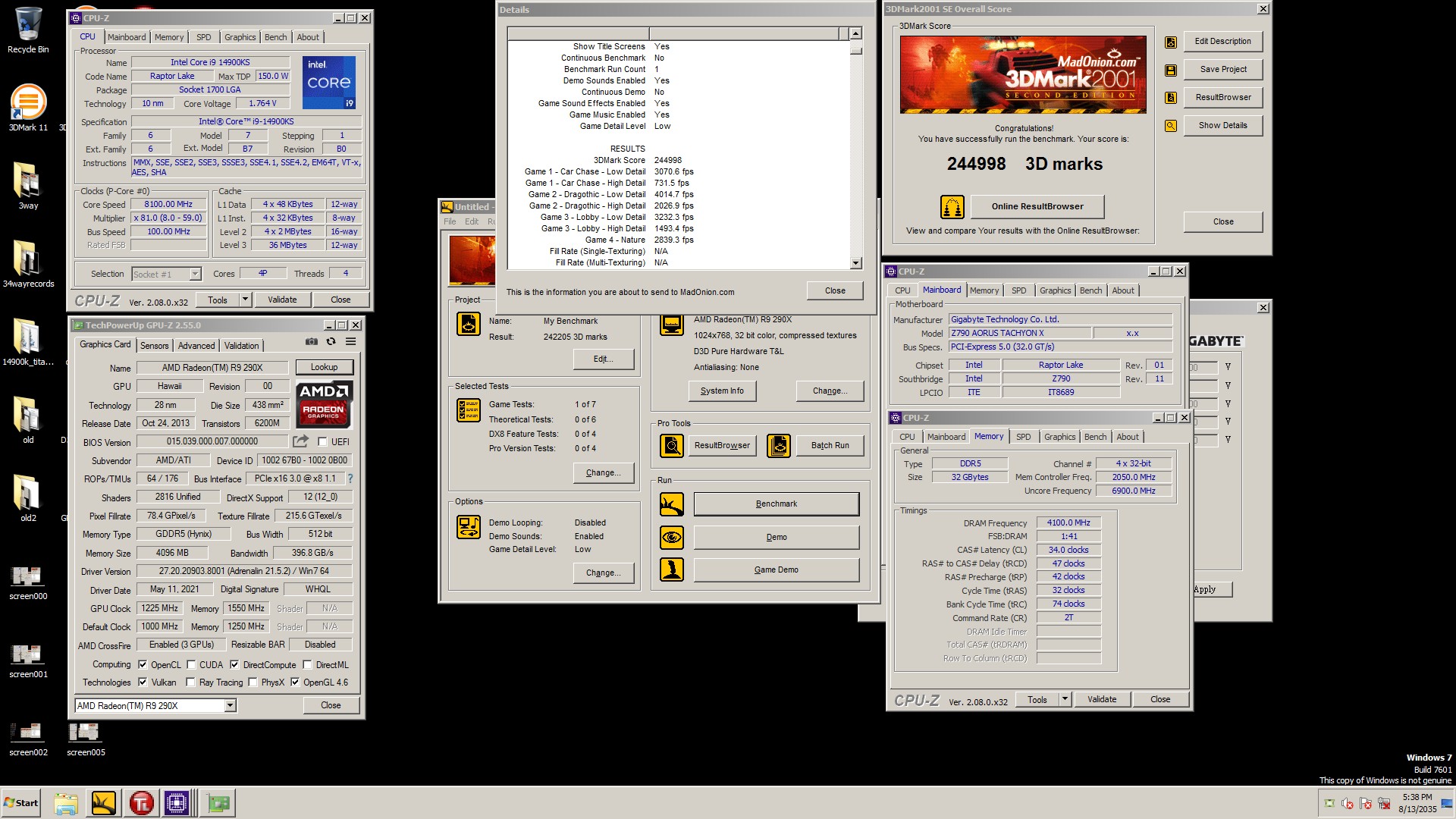The image size is (1456, 819).
Task: Open Windows Explorer from the taskbar
Action: (66, 803)
